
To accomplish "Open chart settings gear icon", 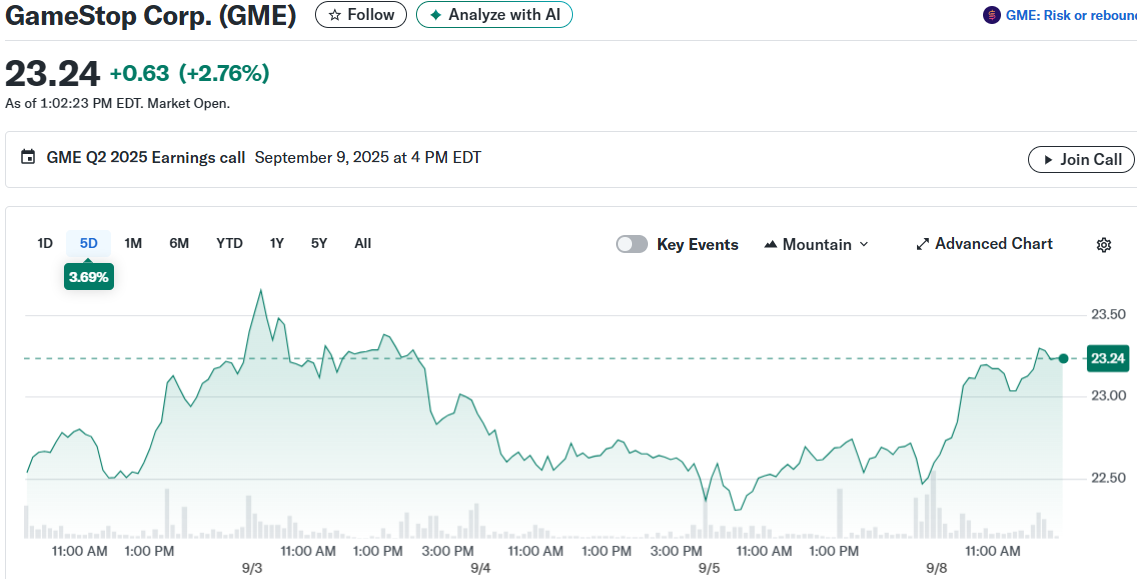I will pos(1104,245).
